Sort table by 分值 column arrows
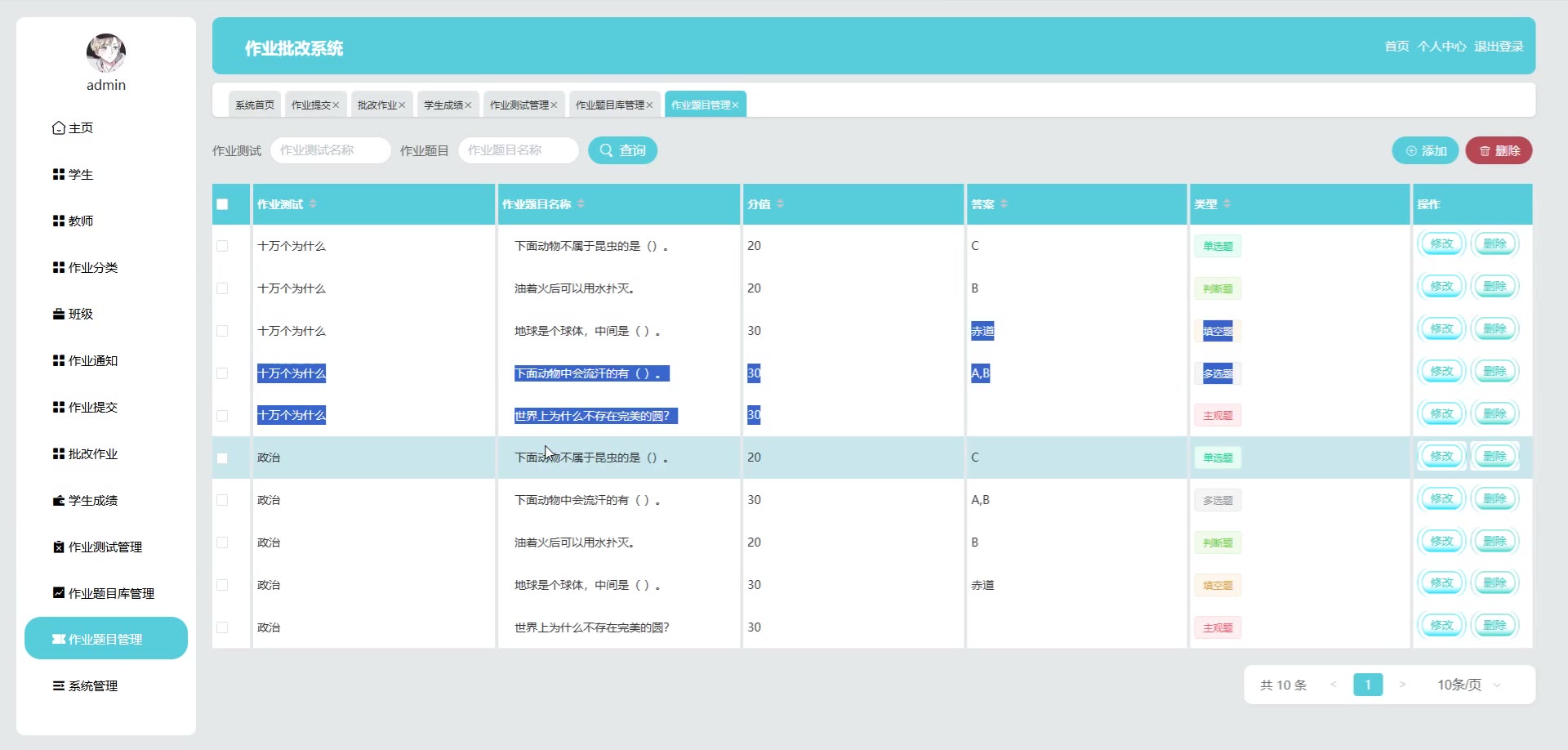Viewport: 1568px width, 750px height. click(780, 204)
